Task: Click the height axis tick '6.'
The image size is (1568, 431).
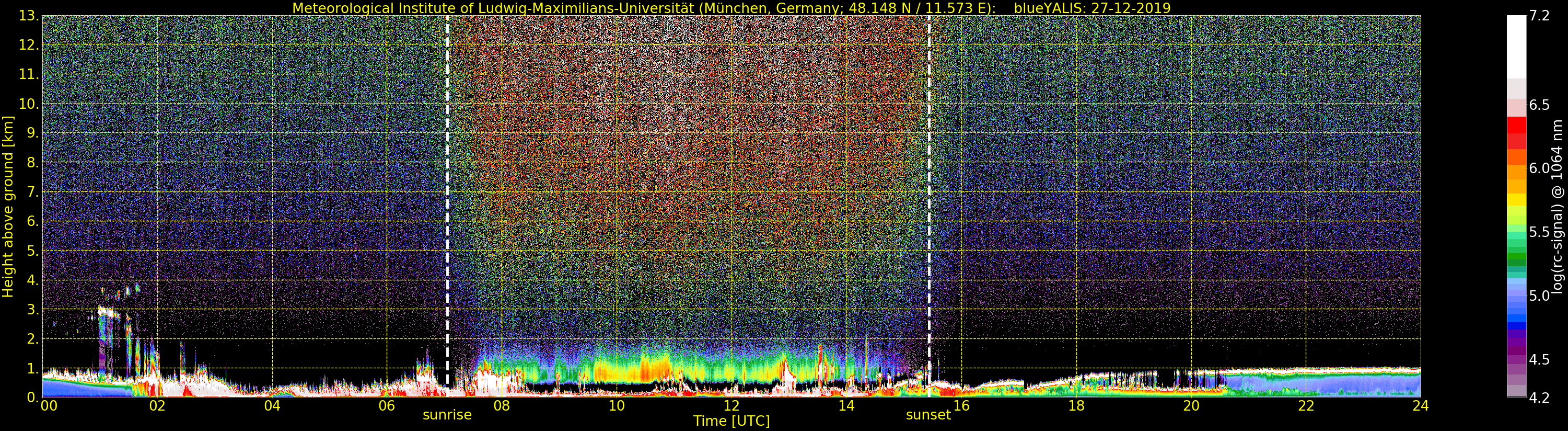Action: pos(32,221)
